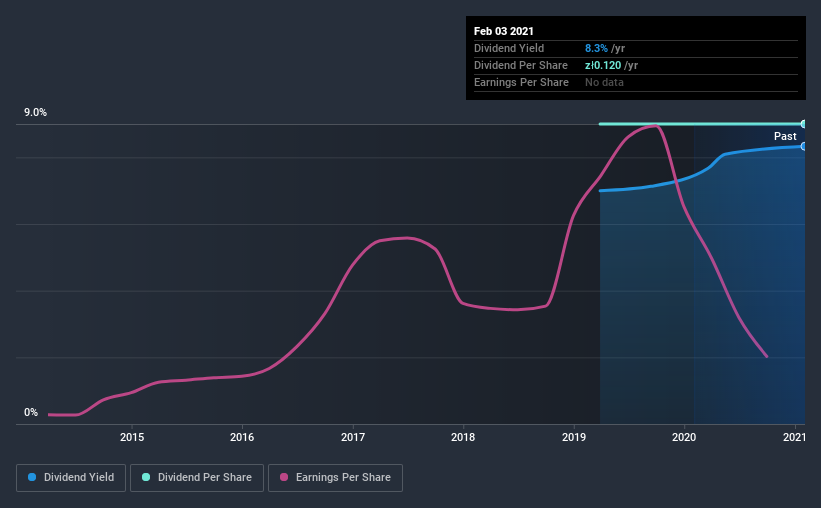This screenshot has width=821, height=508.
Task: Click the 2019 x-axis label
Action: coord(574,437)
